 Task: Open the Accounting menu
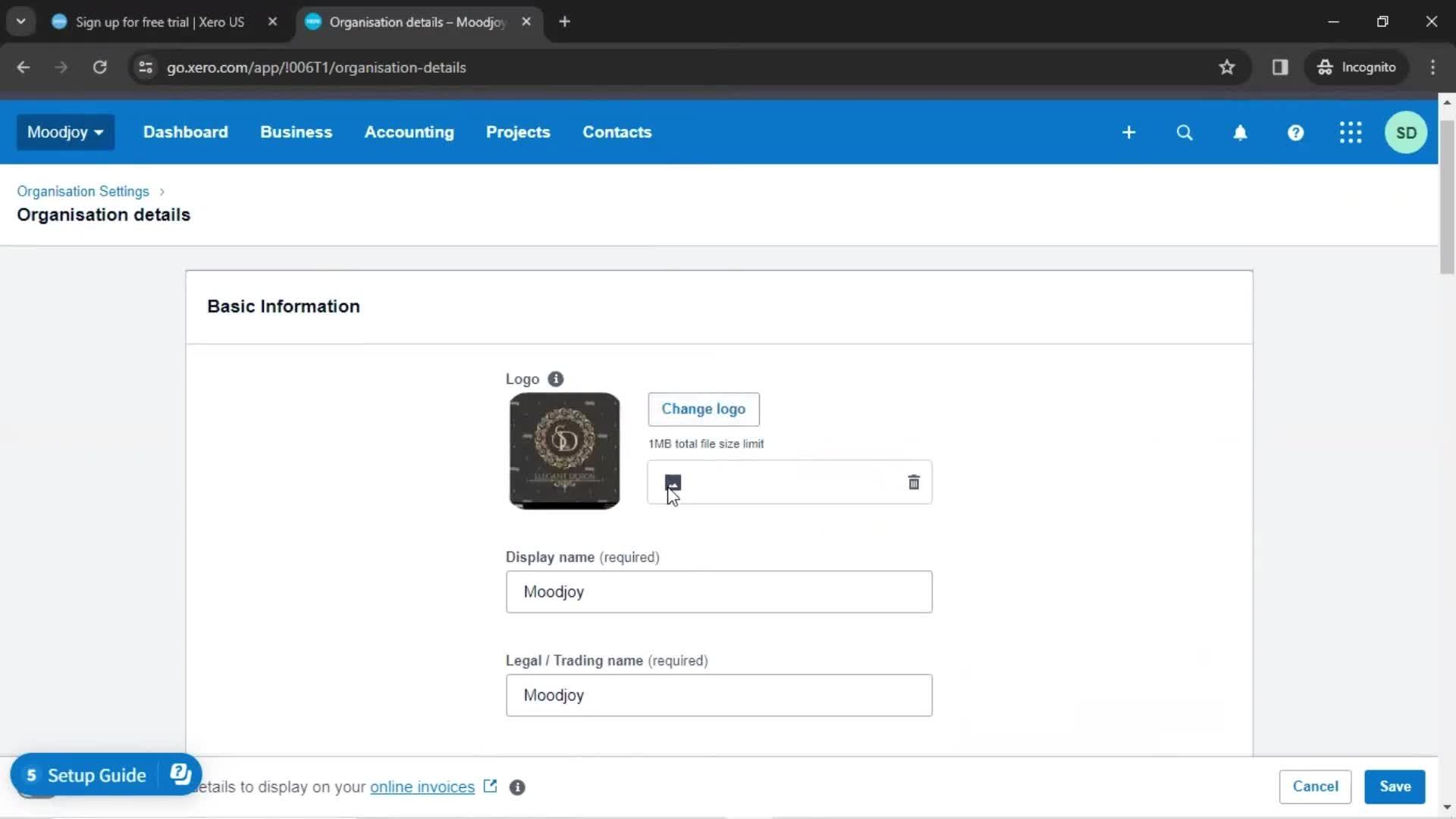(409, 132)
